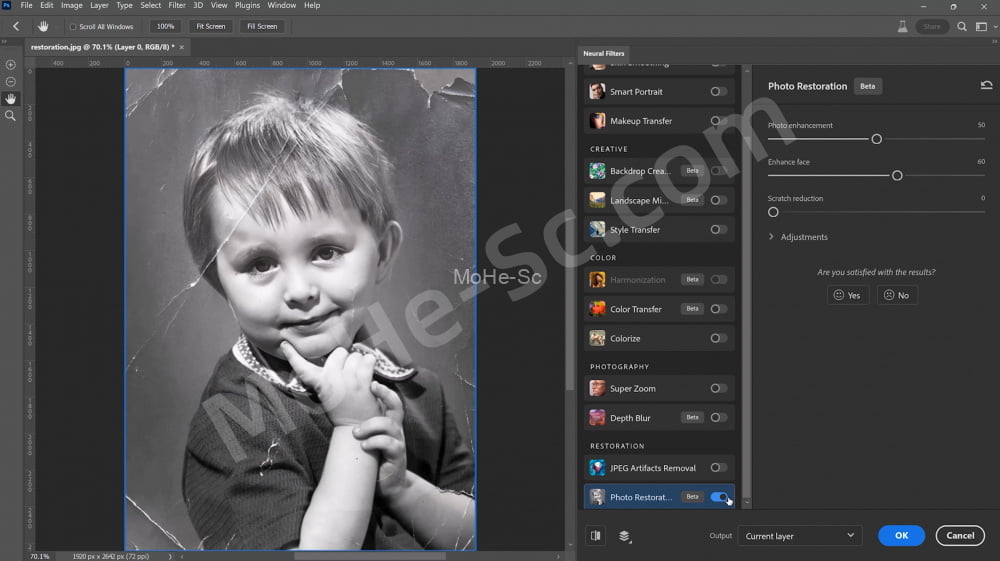Viewport: 1000px width, 561px height.
Task: Open the Plugins menu
Action: 247,5
